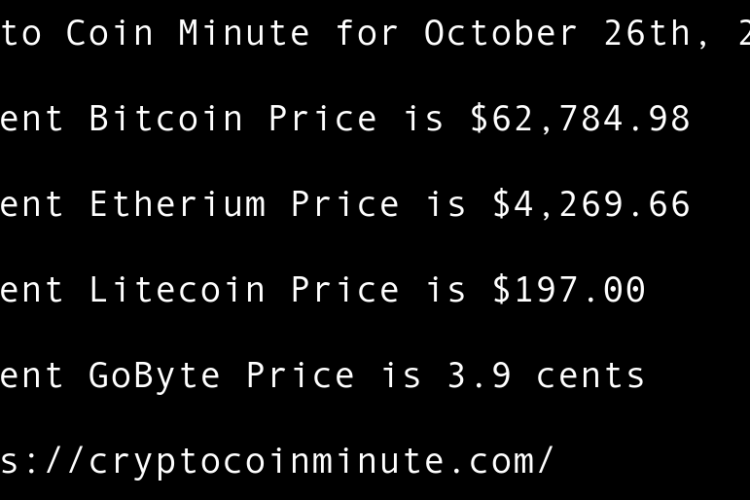Click "Price" in the GoByte line
Screen dimensions: 750x500
tap(300, 376)
